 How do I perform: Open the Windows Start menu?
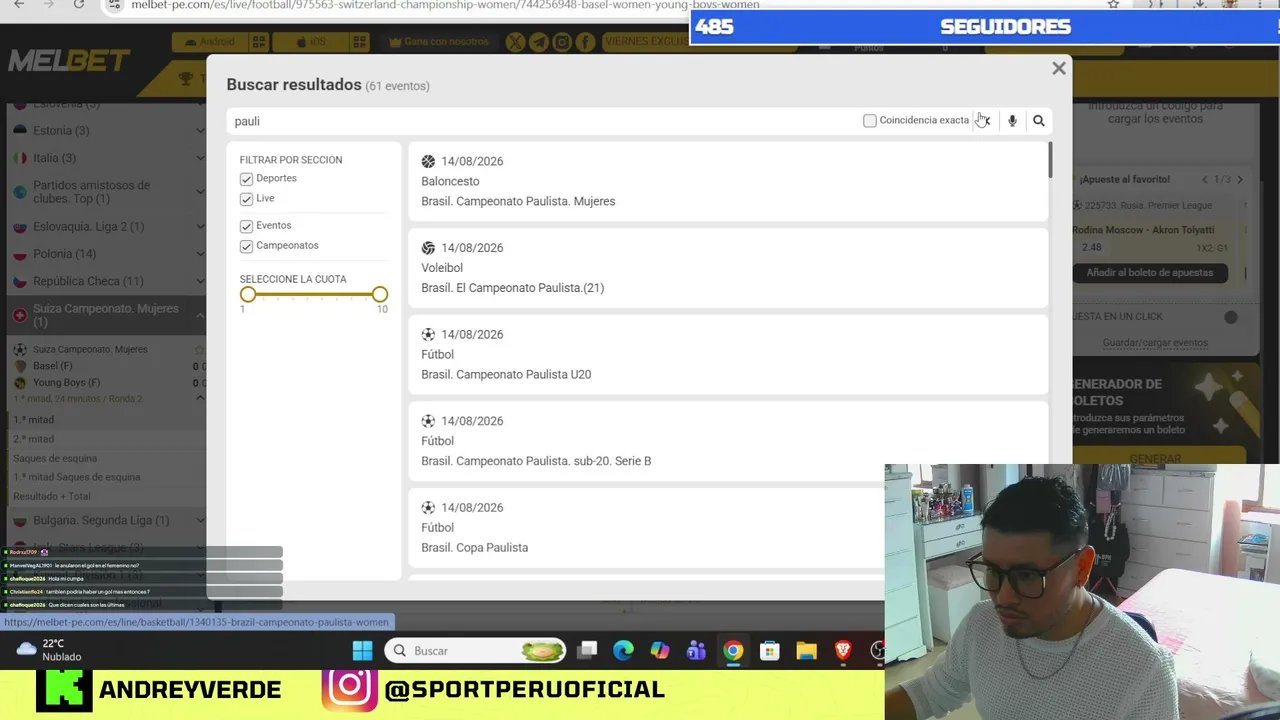(362, 651)
